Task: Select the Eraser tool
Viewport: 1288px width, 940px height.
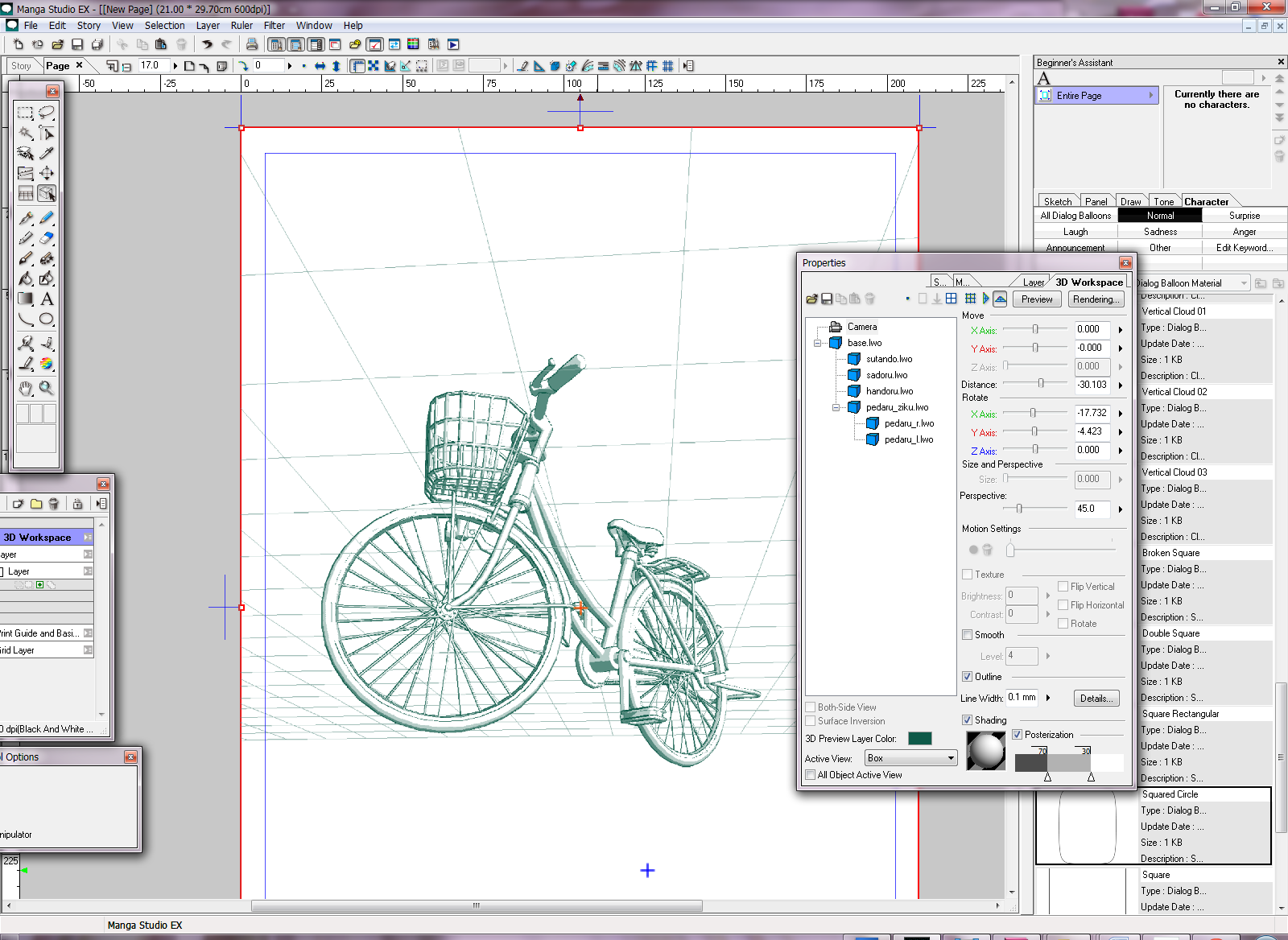Action: pyautogui.click(x=47, y=238)
